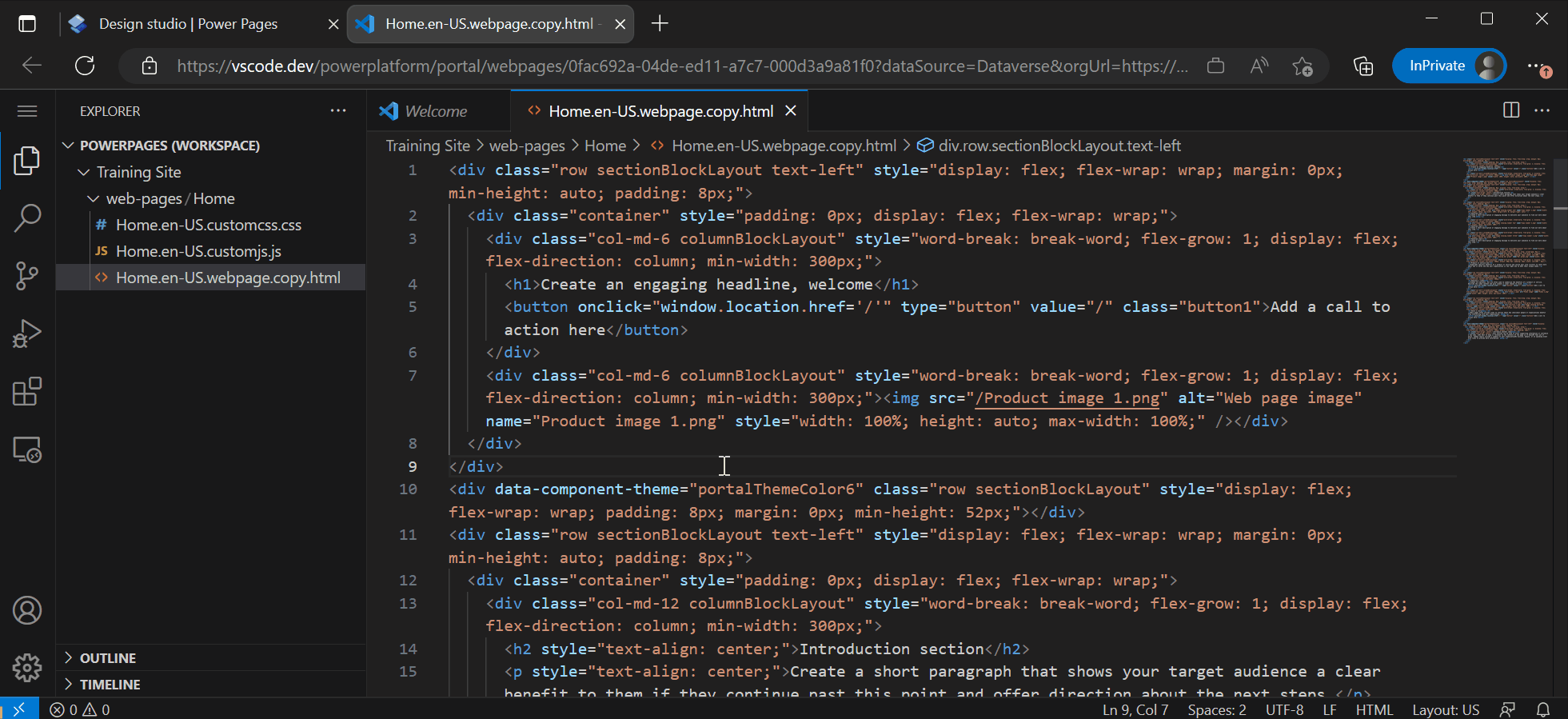Open the Search view in activity bar
The image size is (1568, 719).
pos(27,218)
